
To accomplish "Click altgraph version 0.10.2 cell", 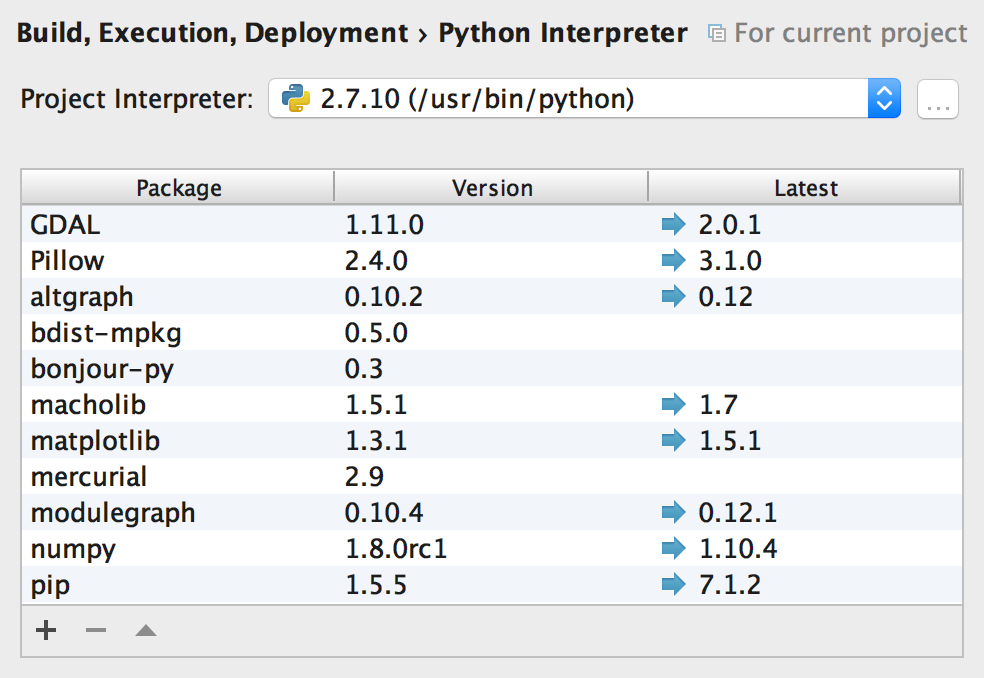I will [x=384, y=296].
